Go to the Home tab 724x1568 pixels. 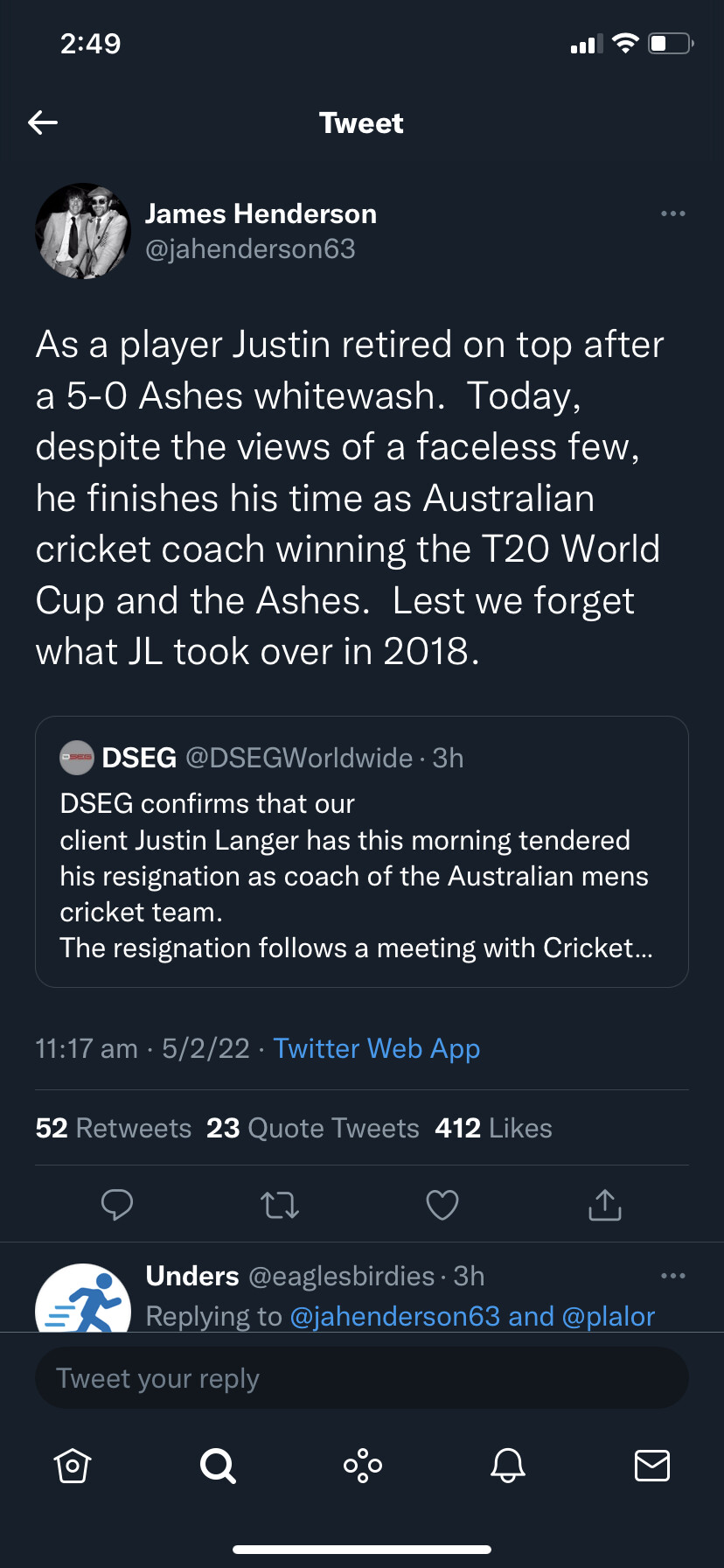(x=73, y=1465)
